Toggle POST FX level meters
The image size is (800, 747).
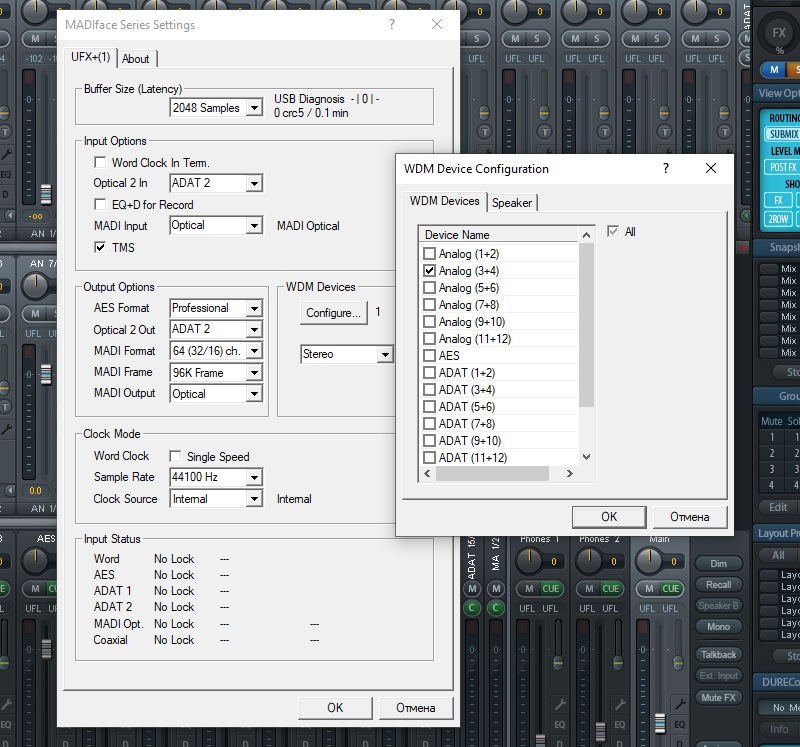783,167
